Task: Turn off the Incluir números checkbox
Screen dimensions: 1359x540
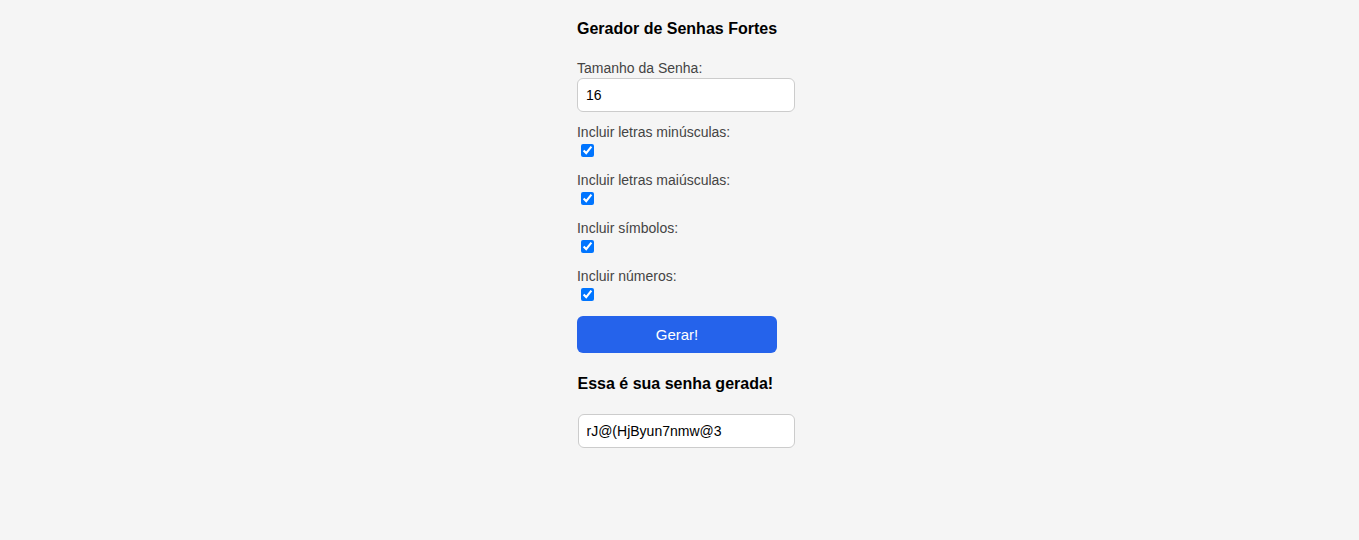Action: pyautogui.click(x=587, y=295)
